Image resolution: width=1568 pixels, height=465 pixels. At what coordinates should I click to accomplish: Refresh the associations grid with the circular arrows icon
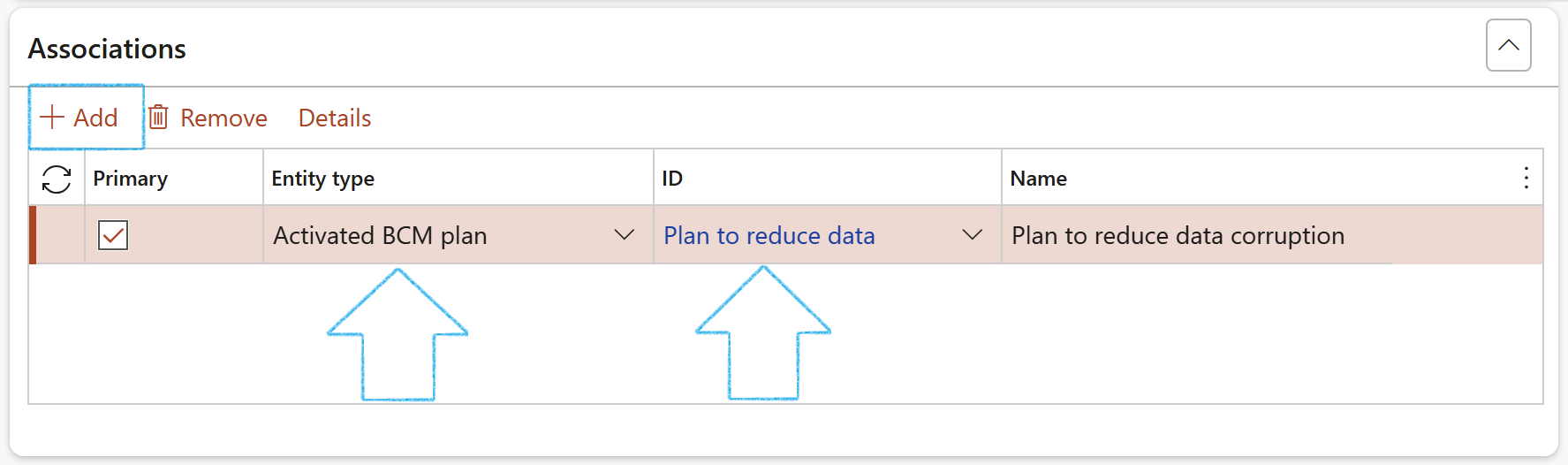(x=57, y=179)
